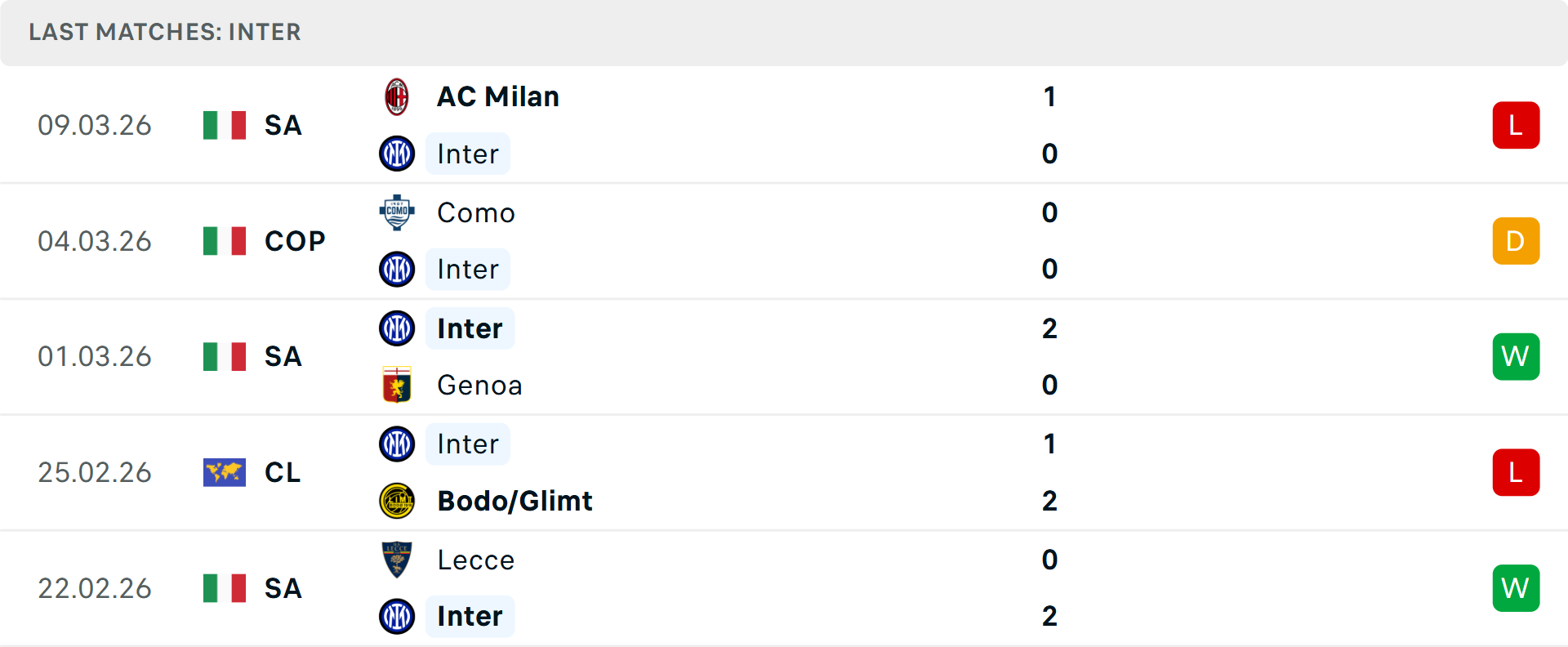Open the LAST MATCHES: INTER header
1568x647 pixels.
point(165,33)
